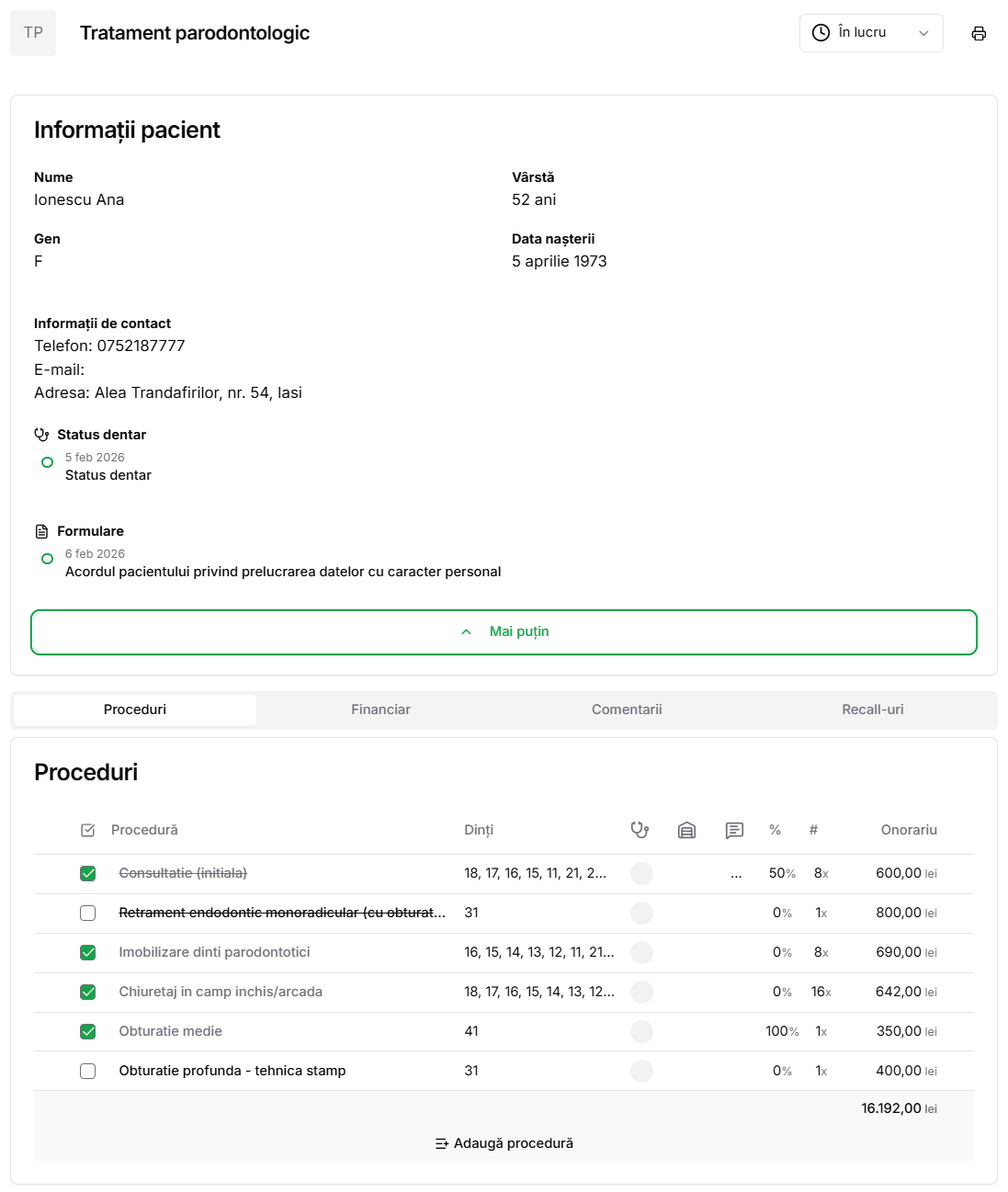This screenshot has height=1192, width=1008.
Task: Click the comments column header icon
Action: coord(734,830)
